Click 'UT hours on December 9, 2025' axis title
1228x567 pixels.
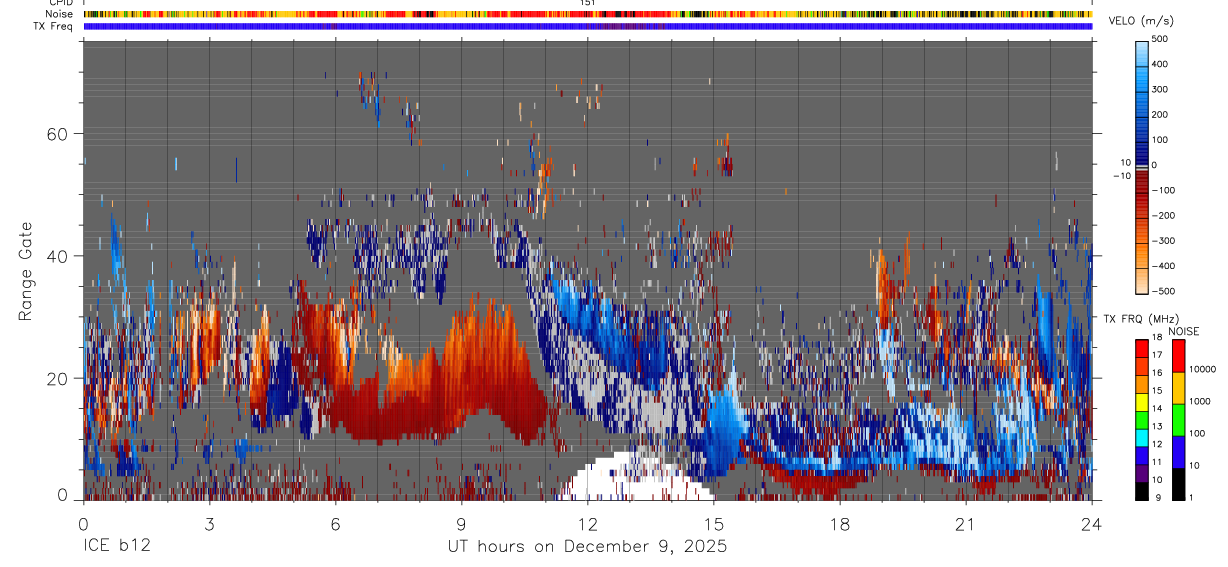[587, 547]
